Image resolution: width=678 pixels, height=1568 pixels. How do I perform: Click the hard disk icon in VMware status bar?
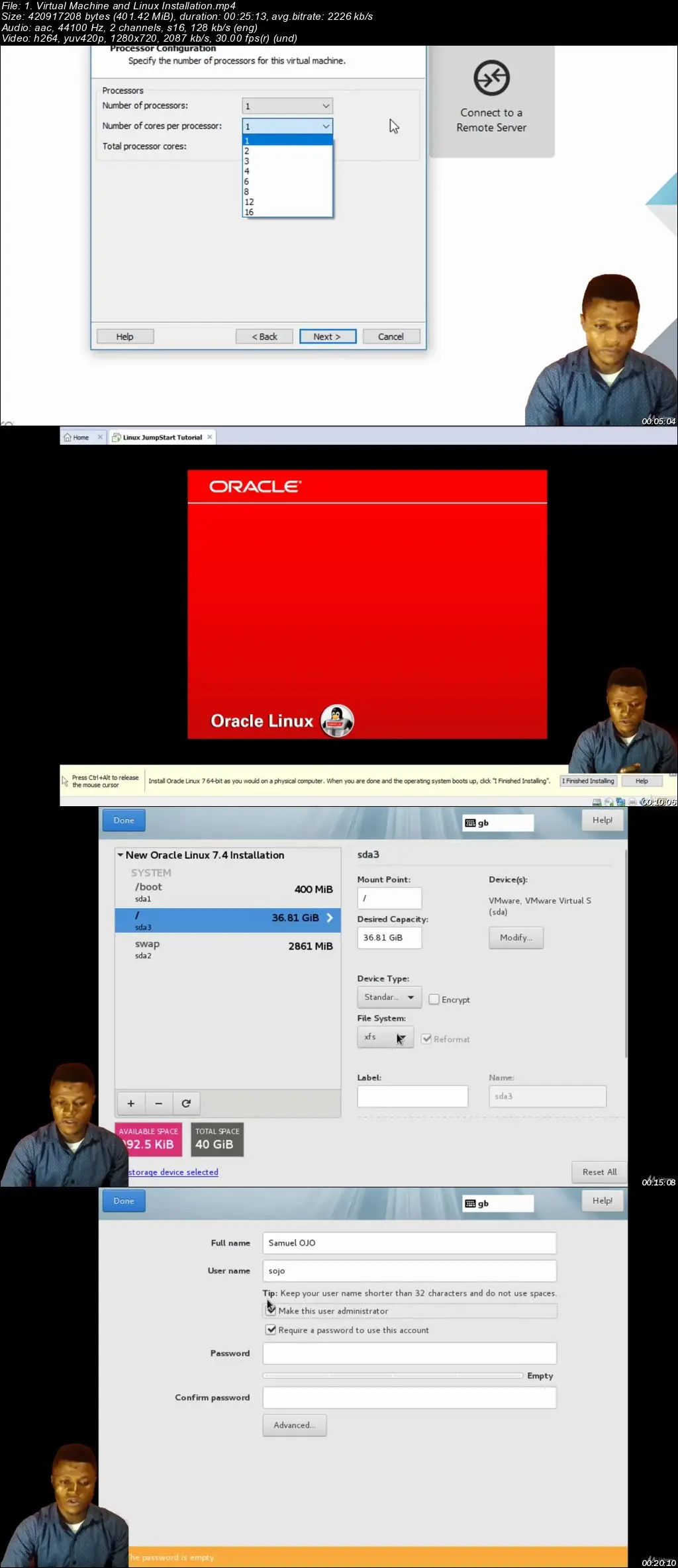pos(597,802)
